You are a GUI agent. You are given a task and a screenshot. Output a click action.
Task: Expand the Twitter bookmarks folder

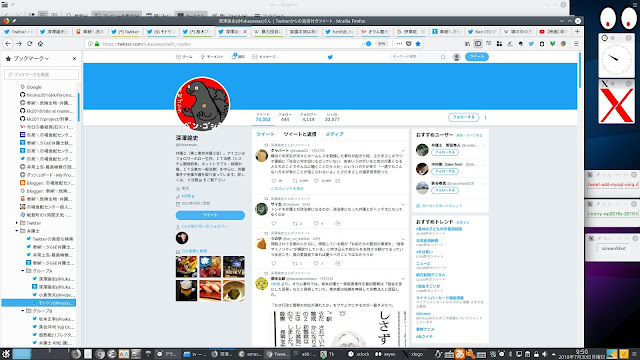pos(17,223)
